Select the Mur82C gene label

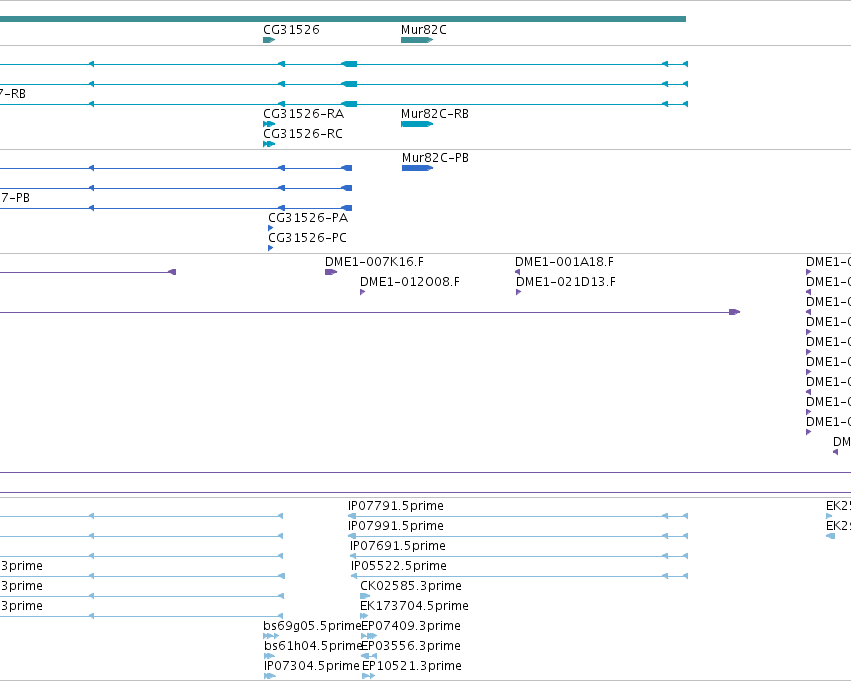pyautogui.click(x=424, y=30)
